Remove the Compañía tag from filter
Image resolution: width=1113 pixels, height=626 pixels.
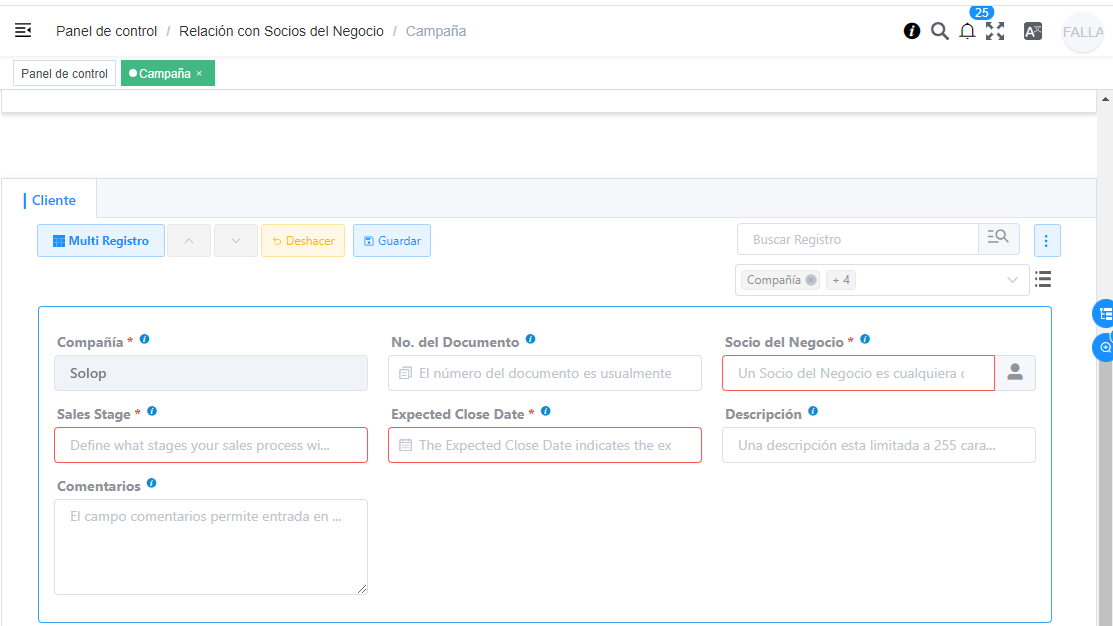click(x=810, y=280)
